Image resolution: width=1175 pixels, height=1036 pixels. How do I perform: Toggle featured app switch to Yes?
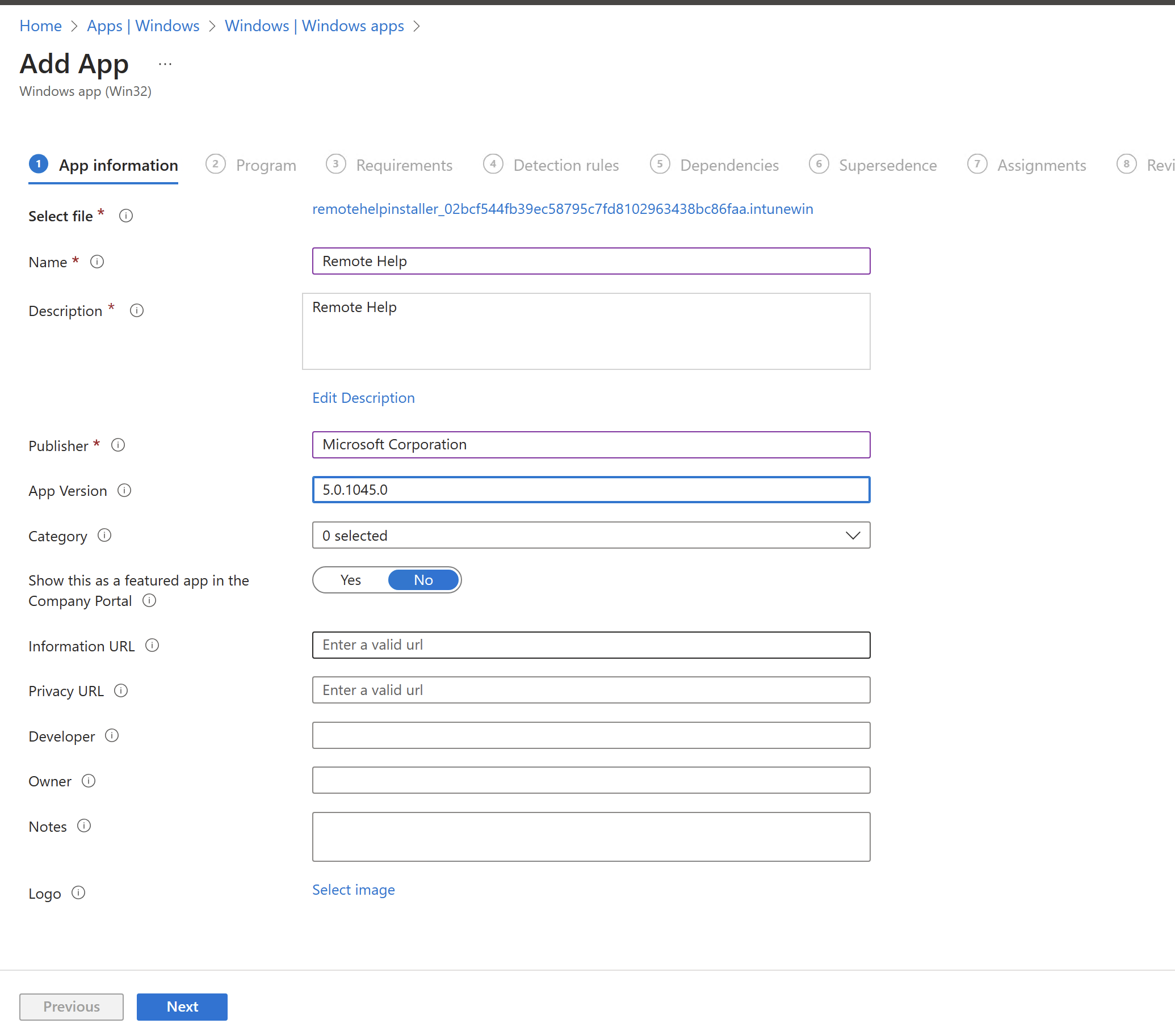[x=351, y=580]
